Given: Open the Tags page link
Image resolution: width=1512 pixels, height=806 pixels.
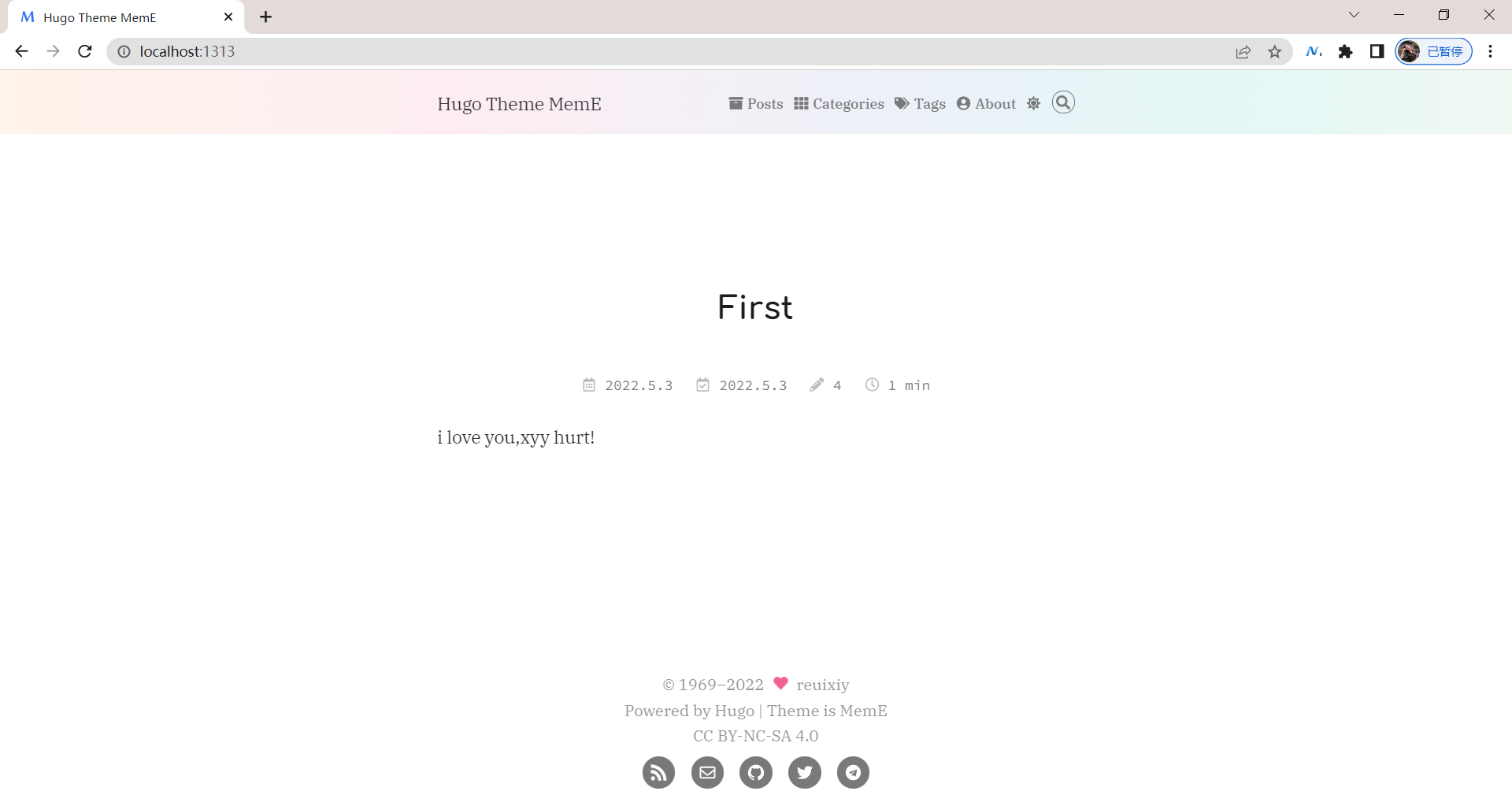Looking at the screenshot, I should 920,104.
